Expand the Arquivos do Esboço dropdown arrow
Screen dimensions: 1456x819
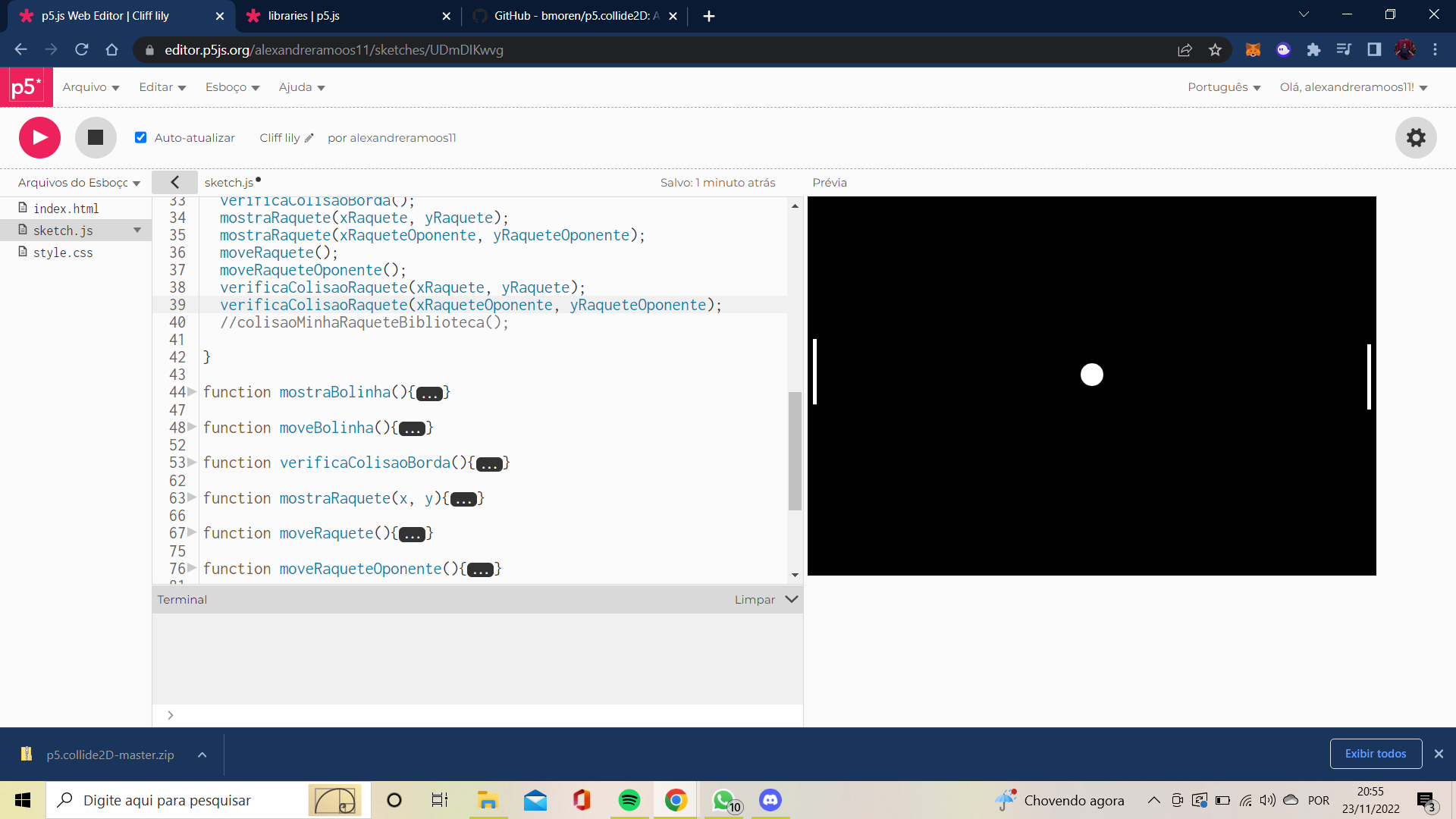coord(136,184)
